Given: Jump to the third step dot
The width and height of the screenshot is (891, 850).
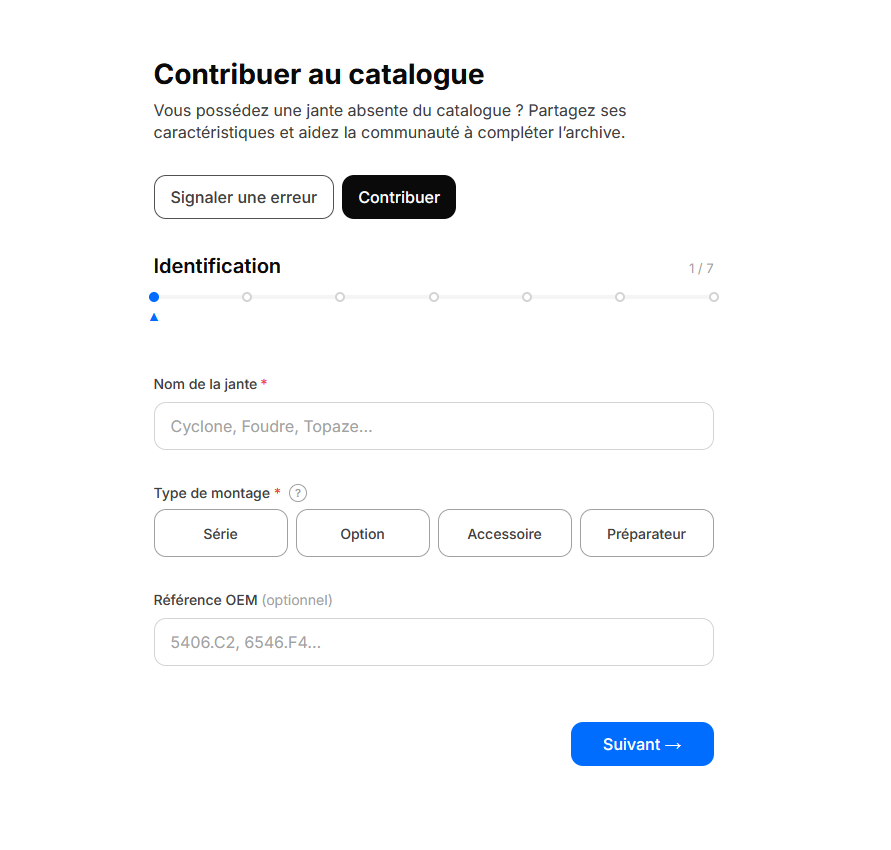Looking at the screenshot, I should [x=340, y=297].
